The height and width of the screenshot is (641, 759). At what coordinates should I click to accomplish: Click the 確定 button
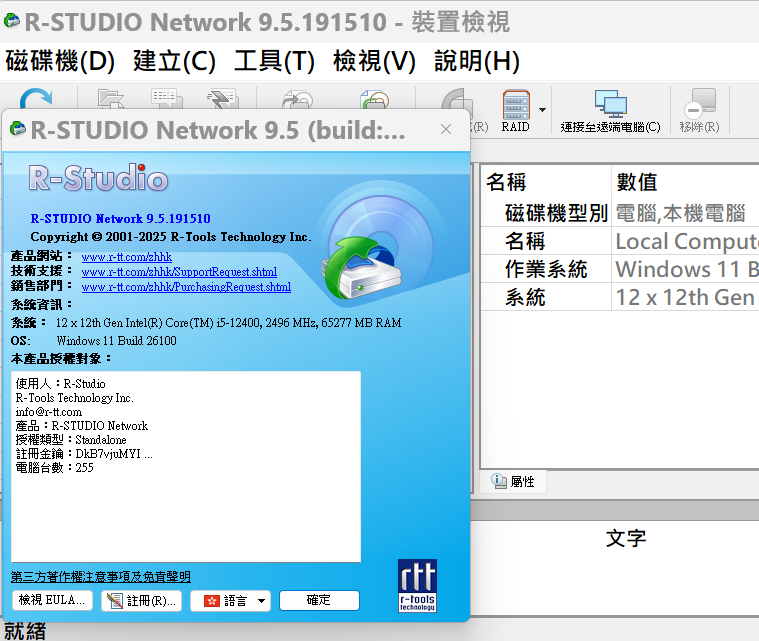[x=319, y=600]
